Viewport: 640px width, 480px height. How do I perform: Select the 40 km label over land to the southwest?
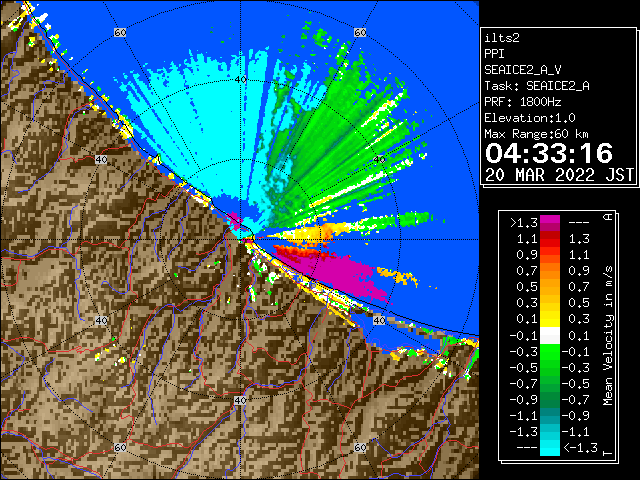[101, 320]
